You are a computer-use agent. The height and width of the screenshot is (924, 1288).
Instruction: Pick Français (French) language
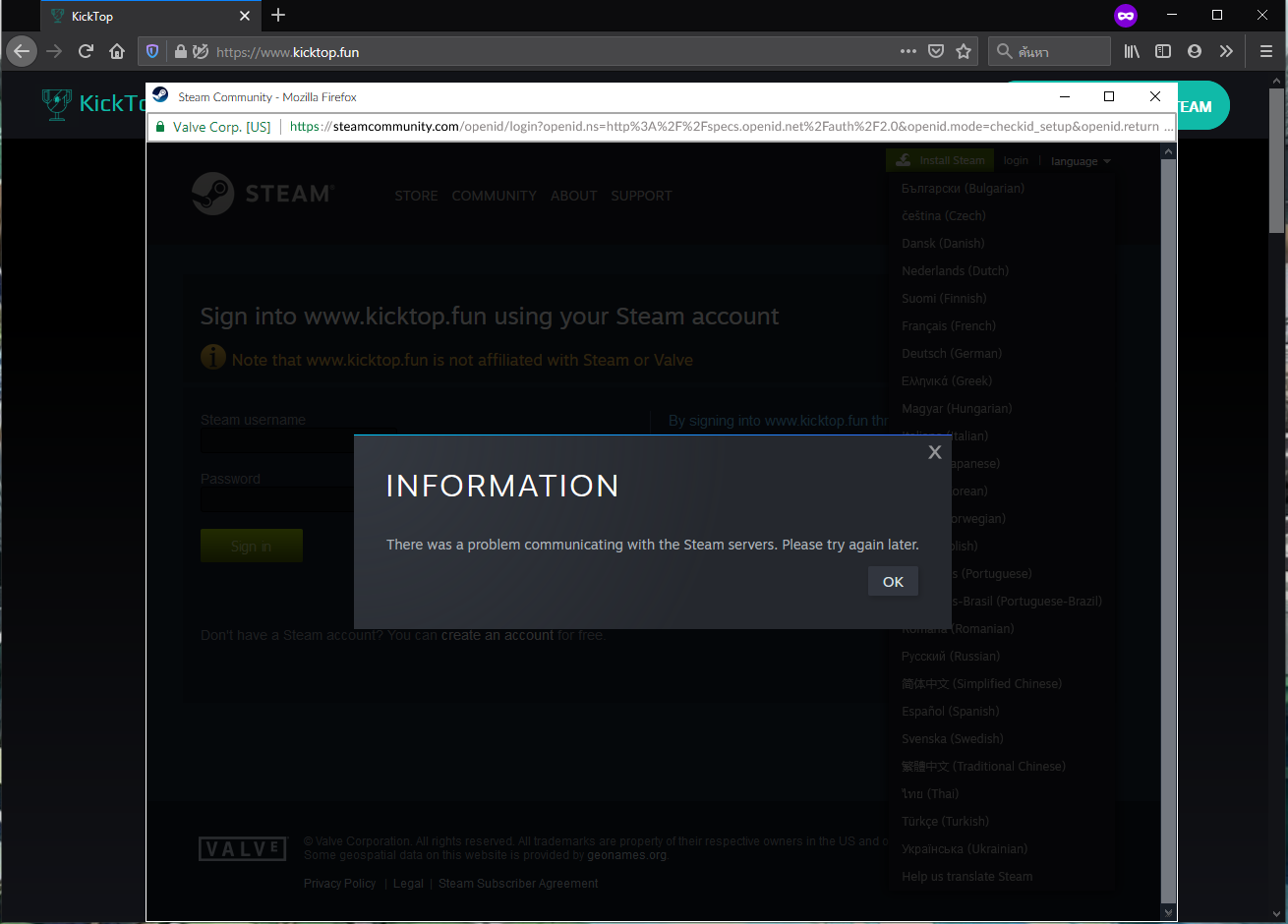(x=949, y=325)
